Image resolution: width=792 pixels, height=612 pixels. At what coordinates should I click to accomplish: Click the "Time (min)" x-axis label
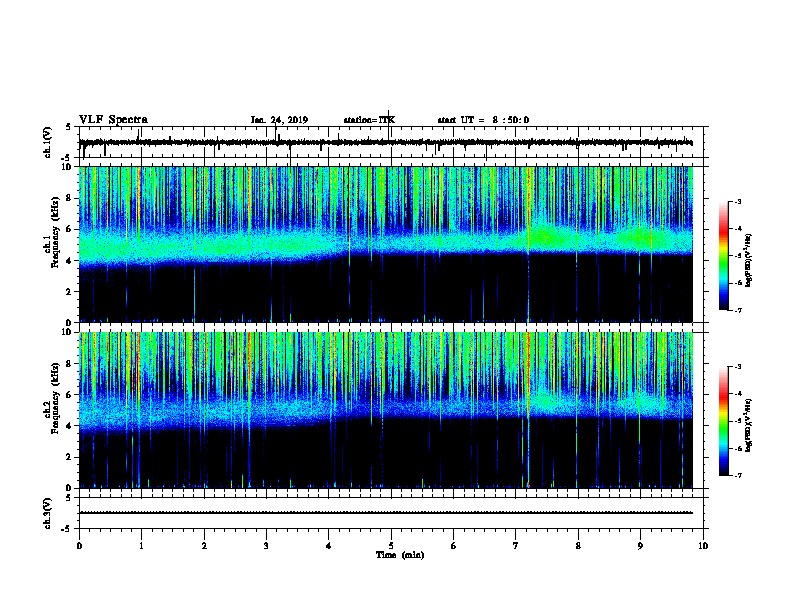tap(400, 555)
